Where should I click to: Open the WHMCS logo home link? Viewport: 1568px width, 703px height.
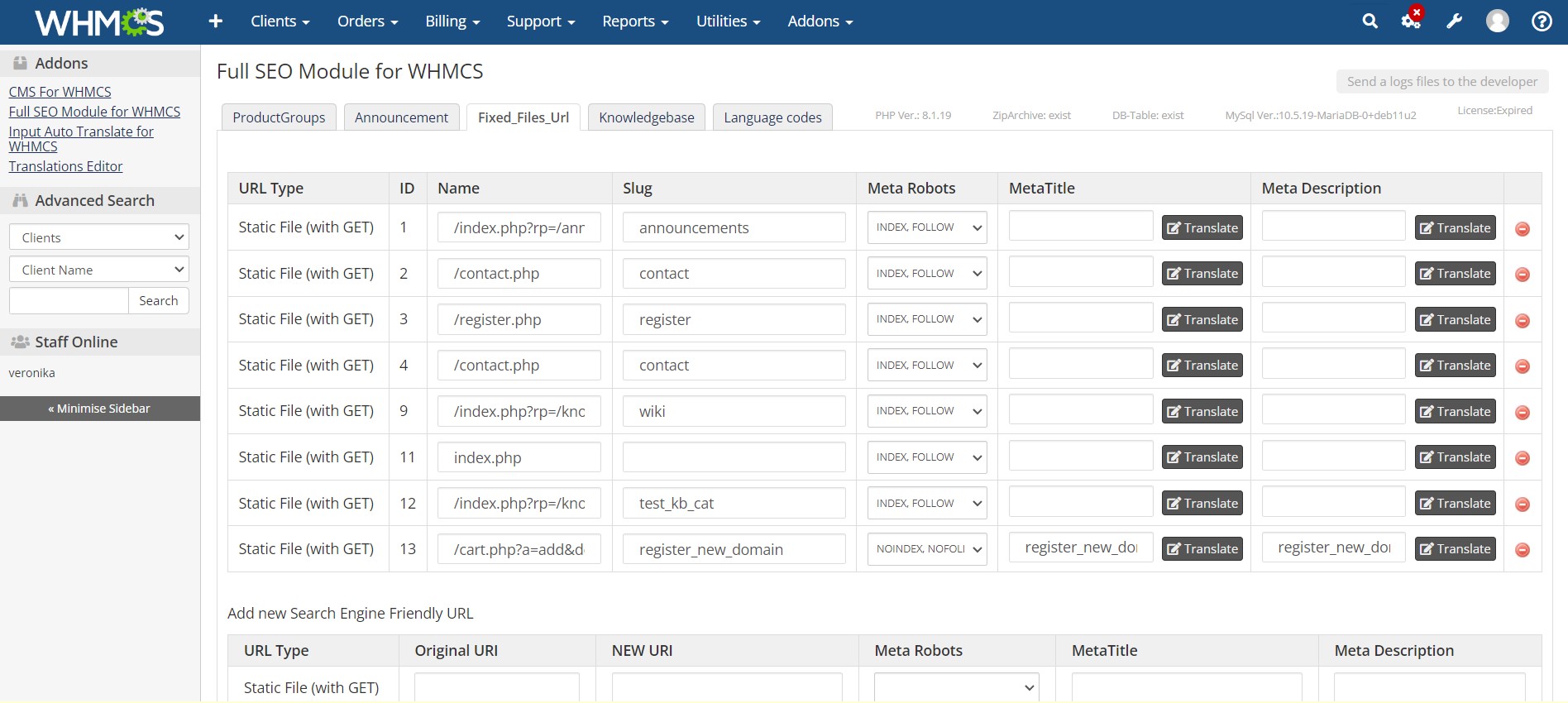(x=99, y=22)
